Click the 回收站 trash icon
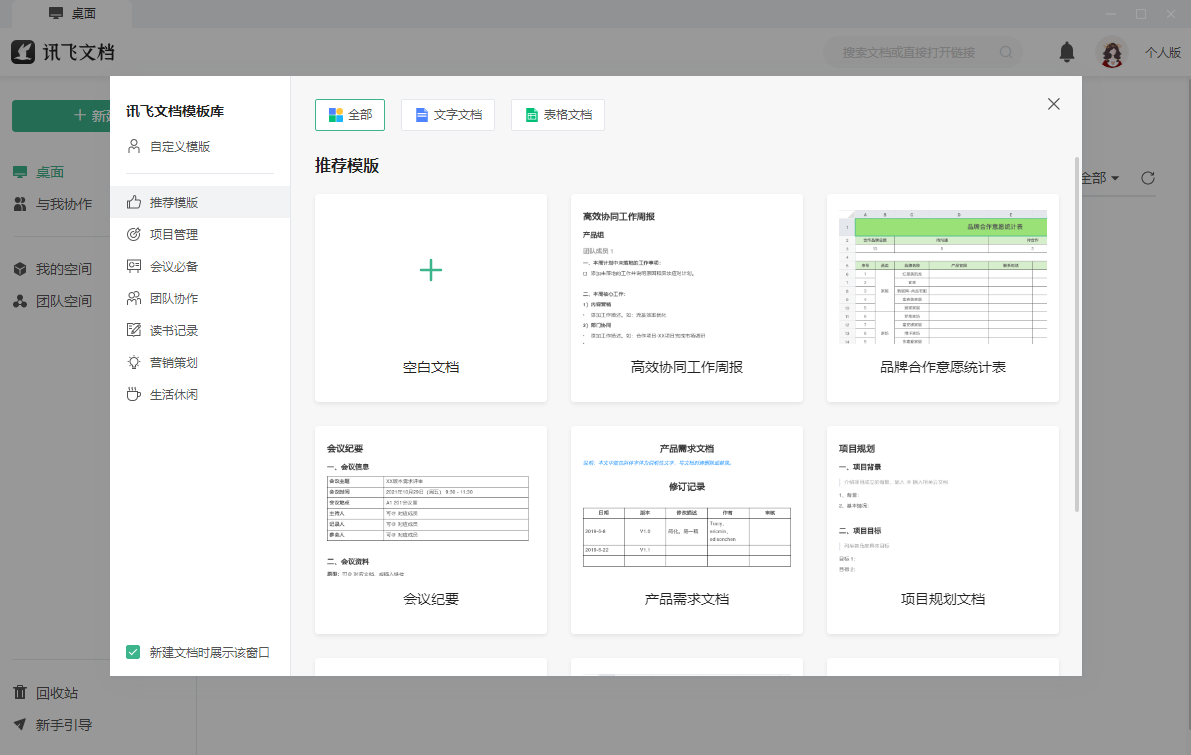Image resolution: width=1191 pixels, height=755 pixels. 20,693
